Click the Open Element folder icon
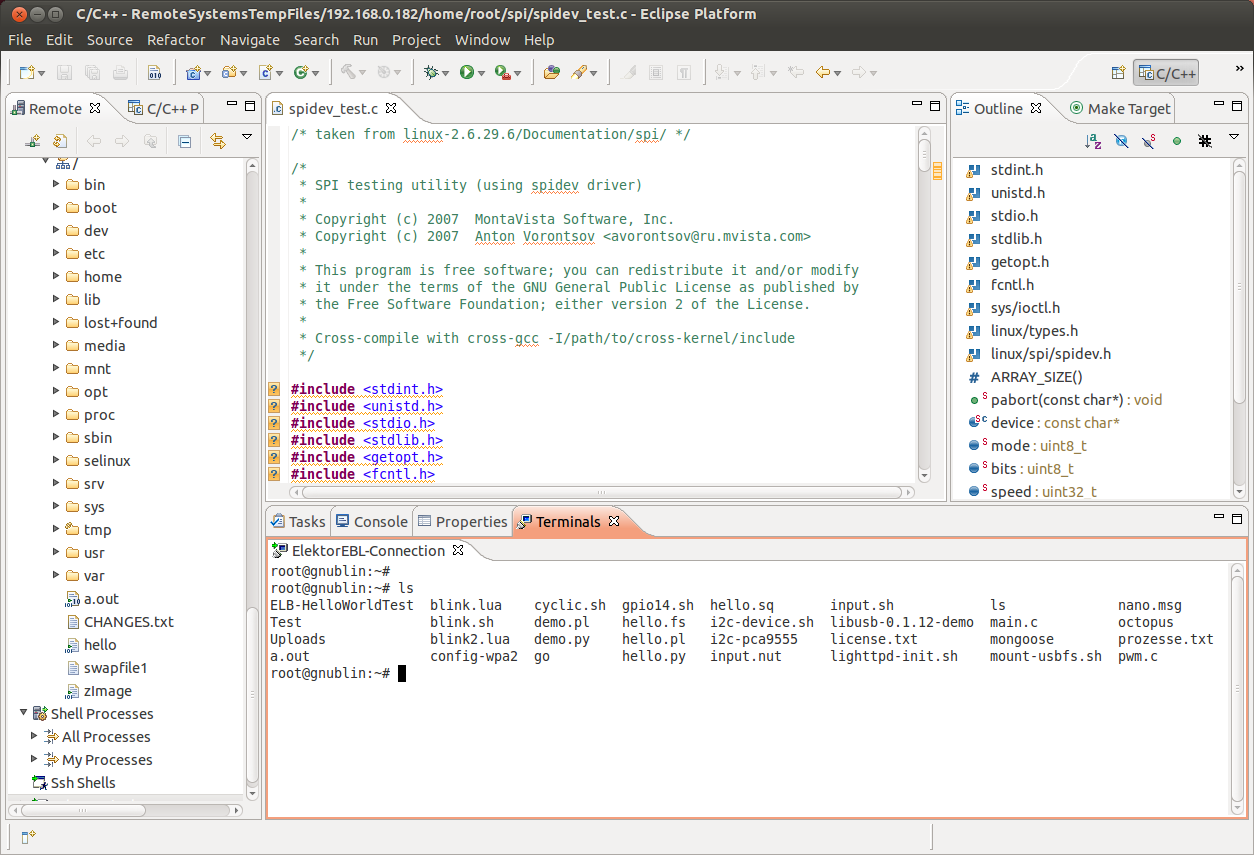 (x=551, y=72)
